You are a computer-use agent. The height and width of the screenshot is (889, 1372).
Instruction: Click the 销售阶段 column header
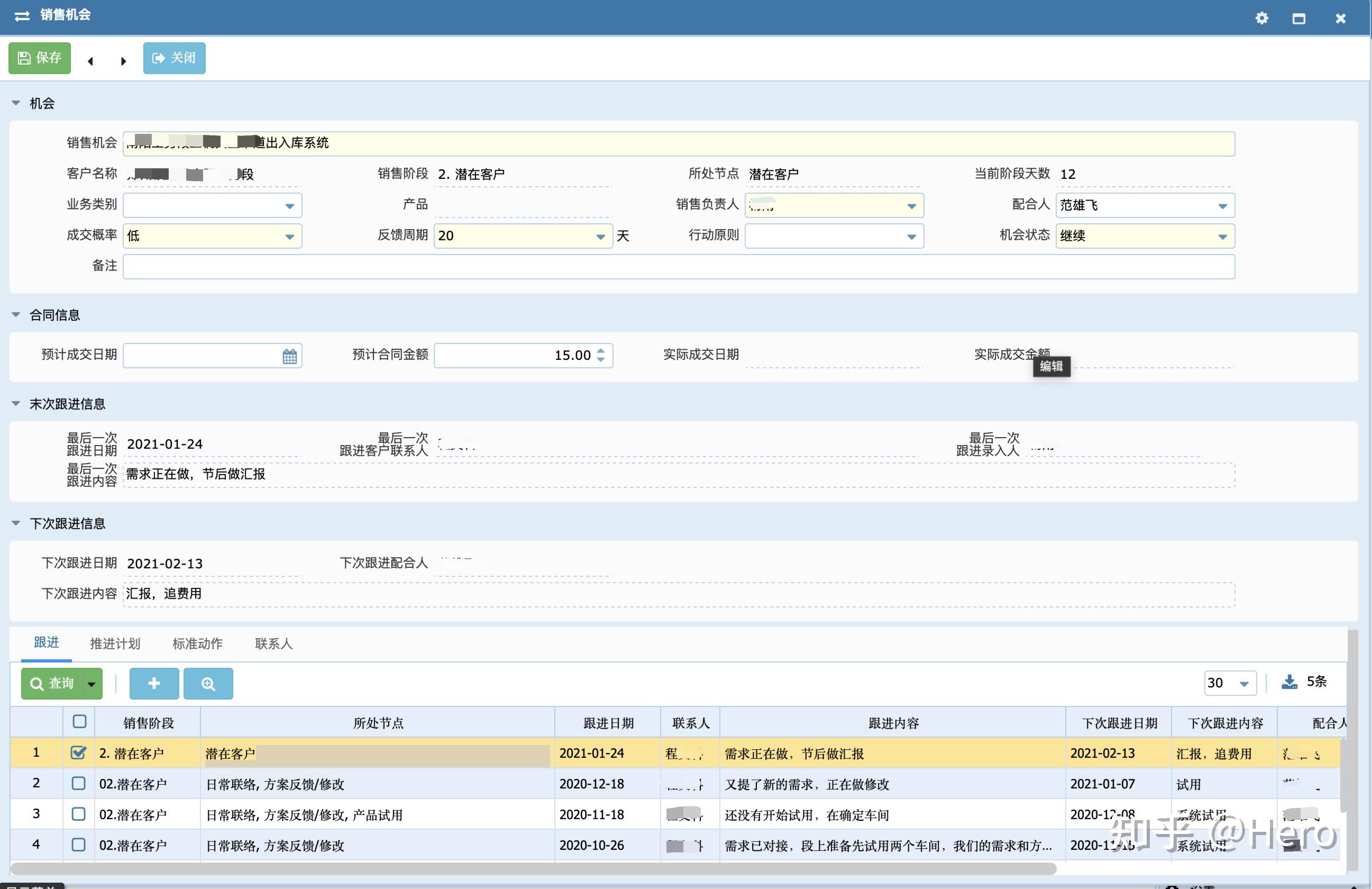tap(148, 723)
